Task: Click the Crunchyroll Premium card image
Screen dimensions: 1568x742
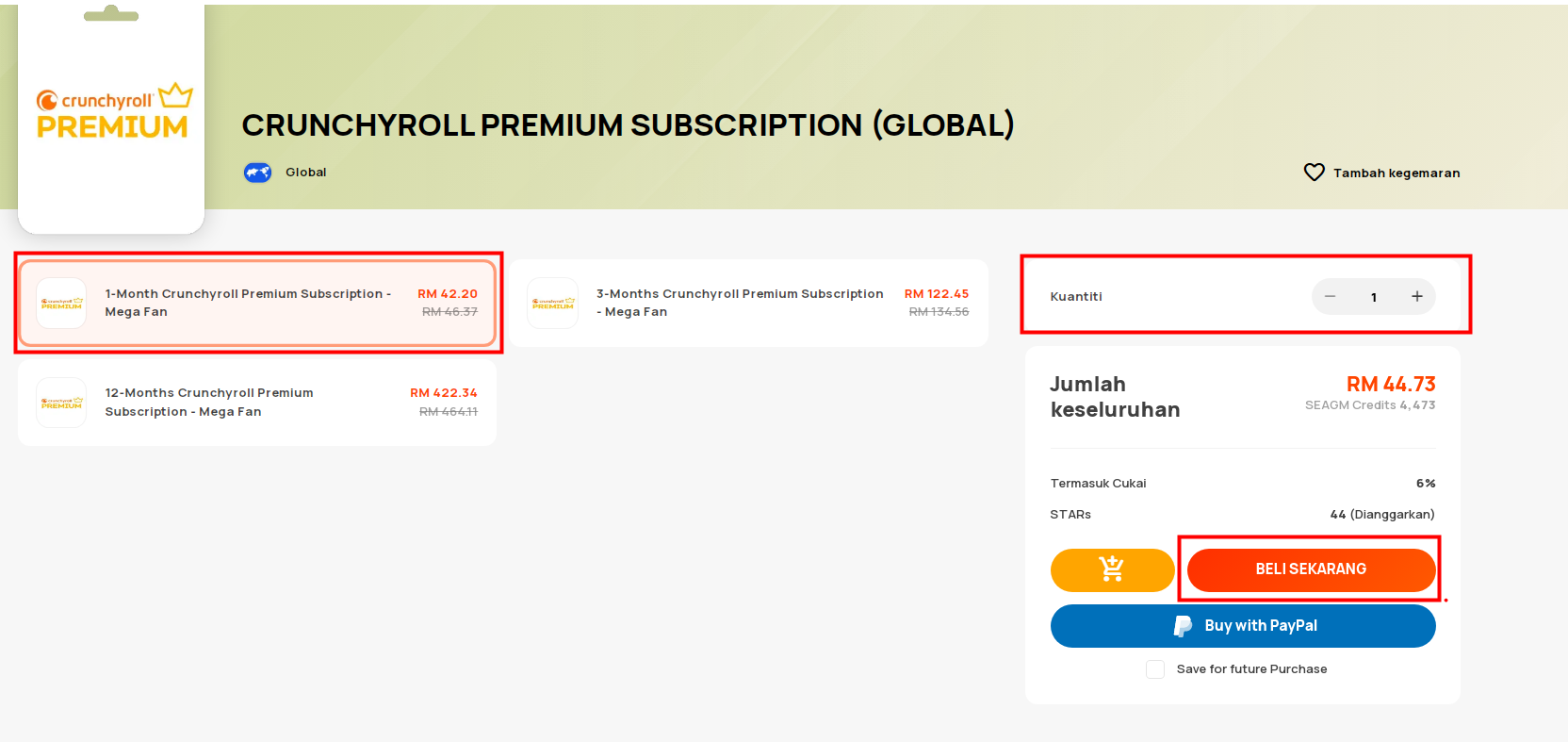Action: pos(111,118)
